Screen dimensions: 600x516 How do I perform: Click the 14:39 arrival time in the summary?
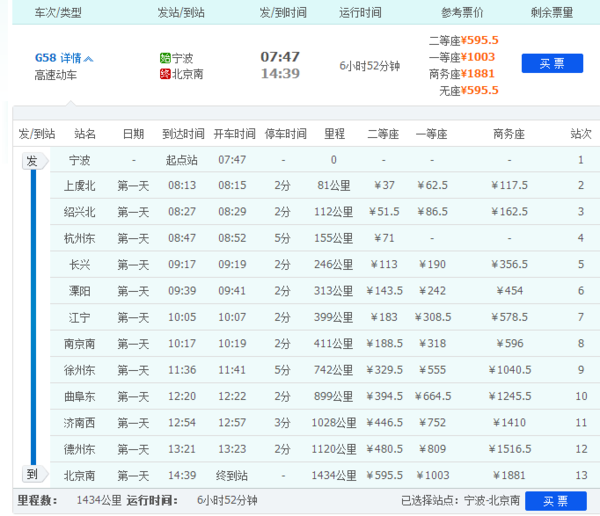pyautogui.click(x=280, y=73)
